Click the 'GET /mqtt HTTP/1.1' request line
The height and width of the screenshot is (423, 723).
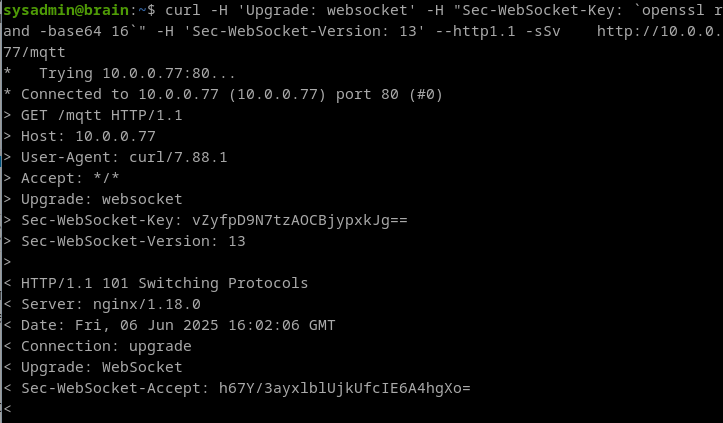[x=101, y=115]
